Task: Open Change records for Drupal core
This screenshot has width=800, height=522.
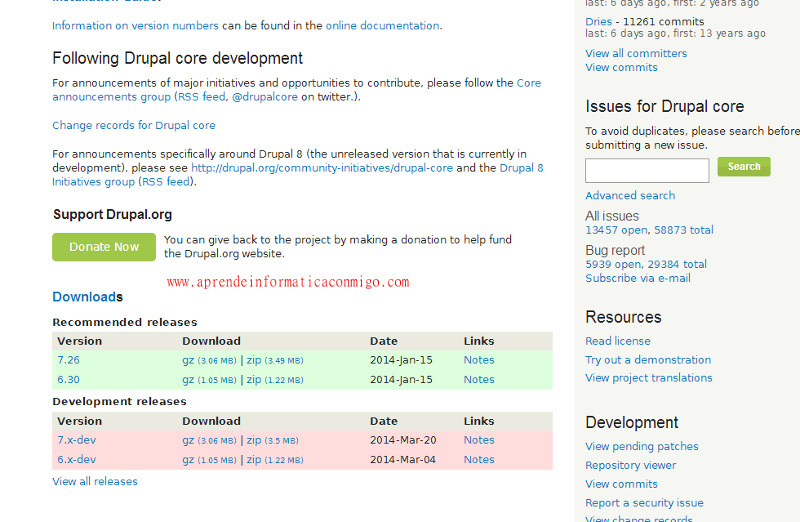Action: click(134, 126)
